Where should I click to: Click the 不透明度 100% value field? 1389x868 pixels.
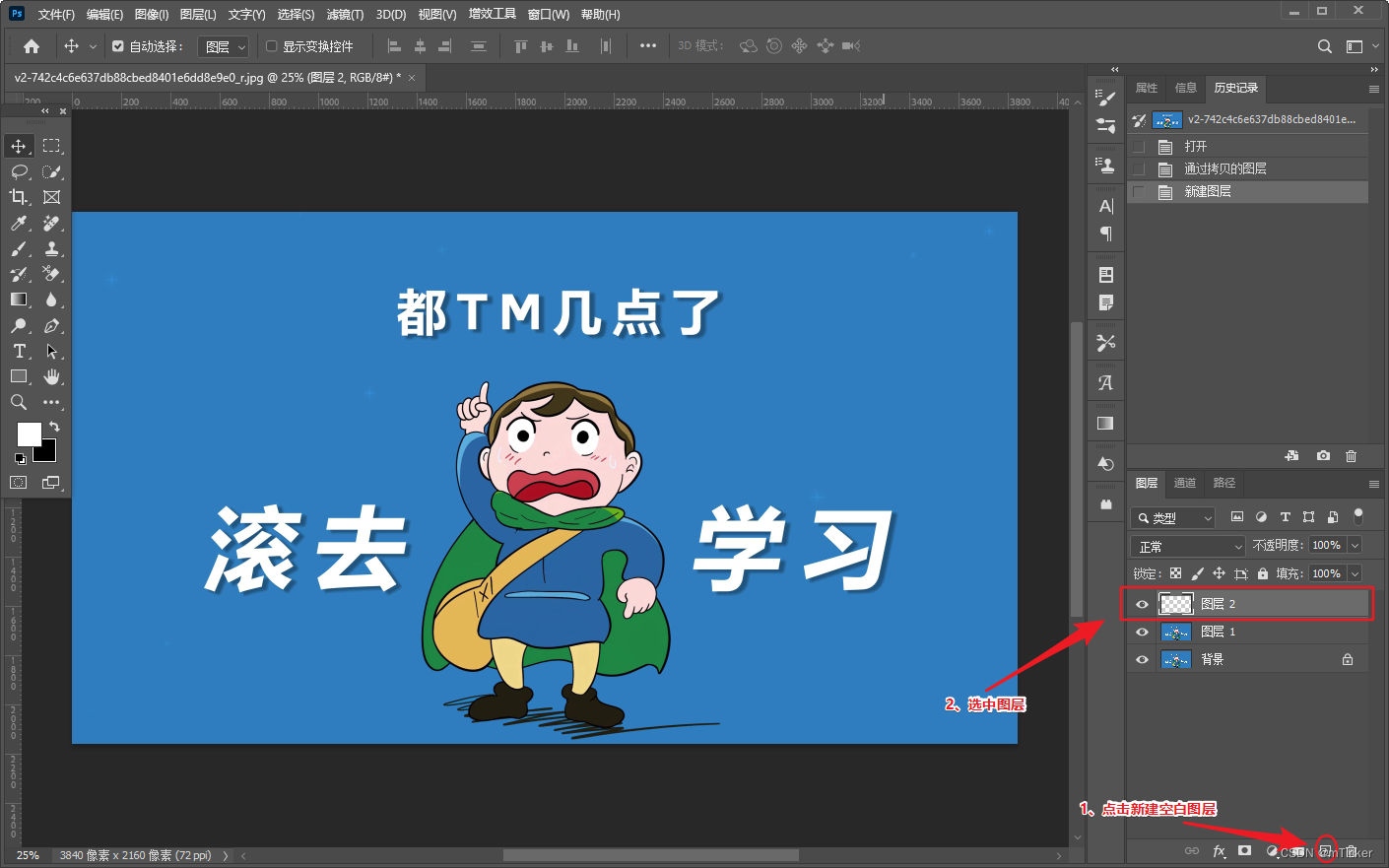(x=1328, y=545)
